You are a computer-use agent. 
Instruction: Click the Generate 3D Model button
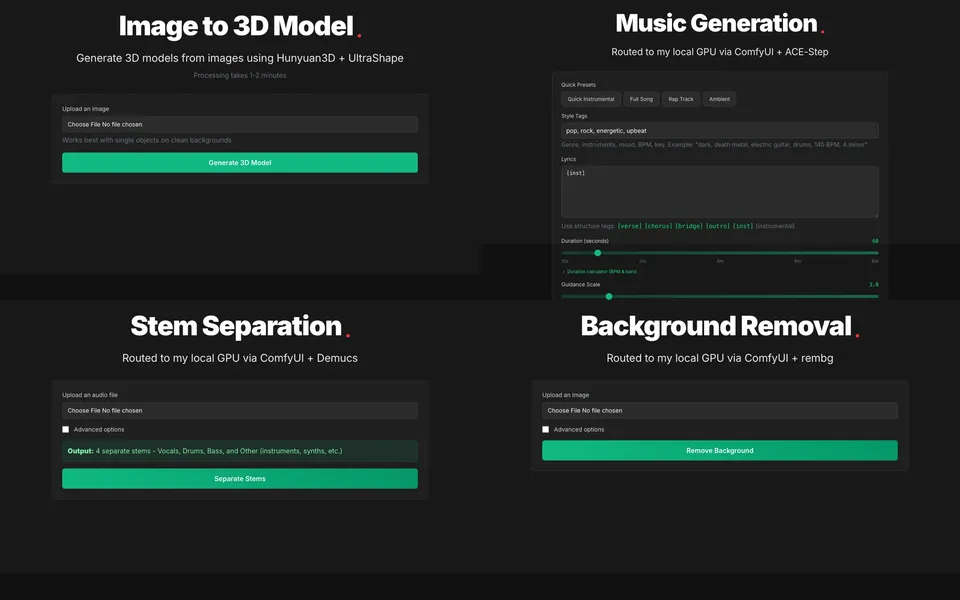pyautogui.click(x=239, y=163)
